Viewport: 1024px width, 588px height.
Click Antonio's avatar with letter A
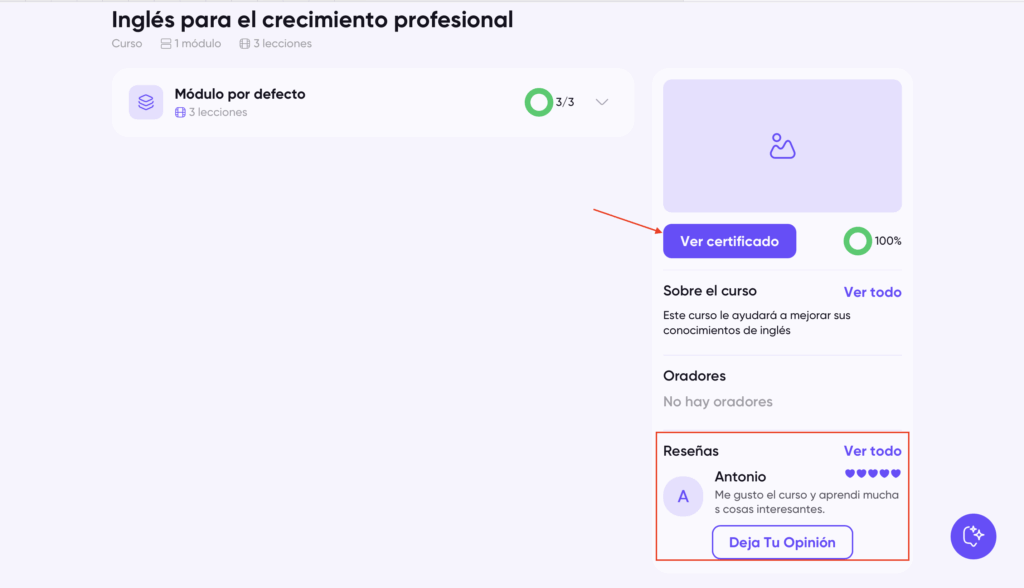(x=684, y=496)
